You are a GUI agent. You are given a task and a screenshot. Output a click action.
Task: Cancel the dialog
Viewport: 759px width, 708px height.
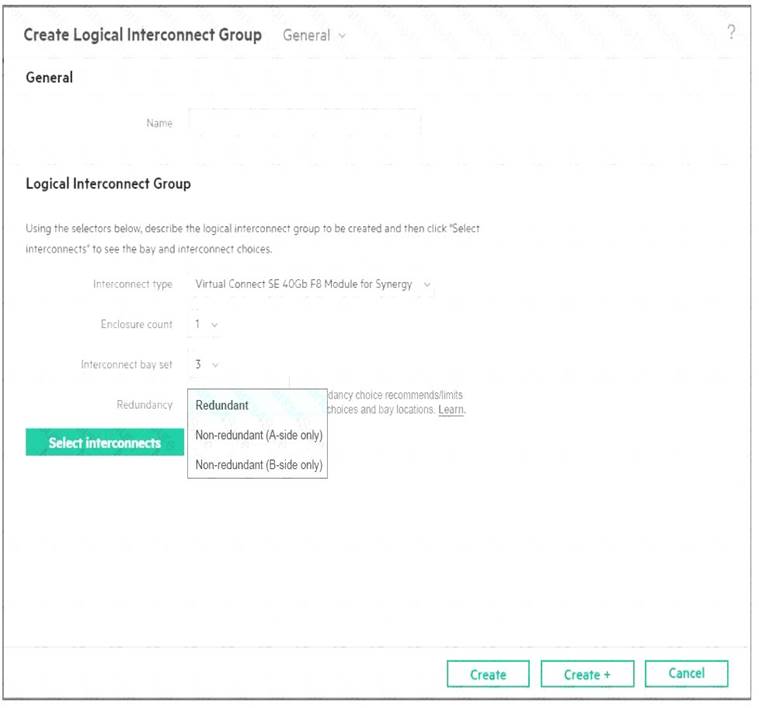[686, 673]
